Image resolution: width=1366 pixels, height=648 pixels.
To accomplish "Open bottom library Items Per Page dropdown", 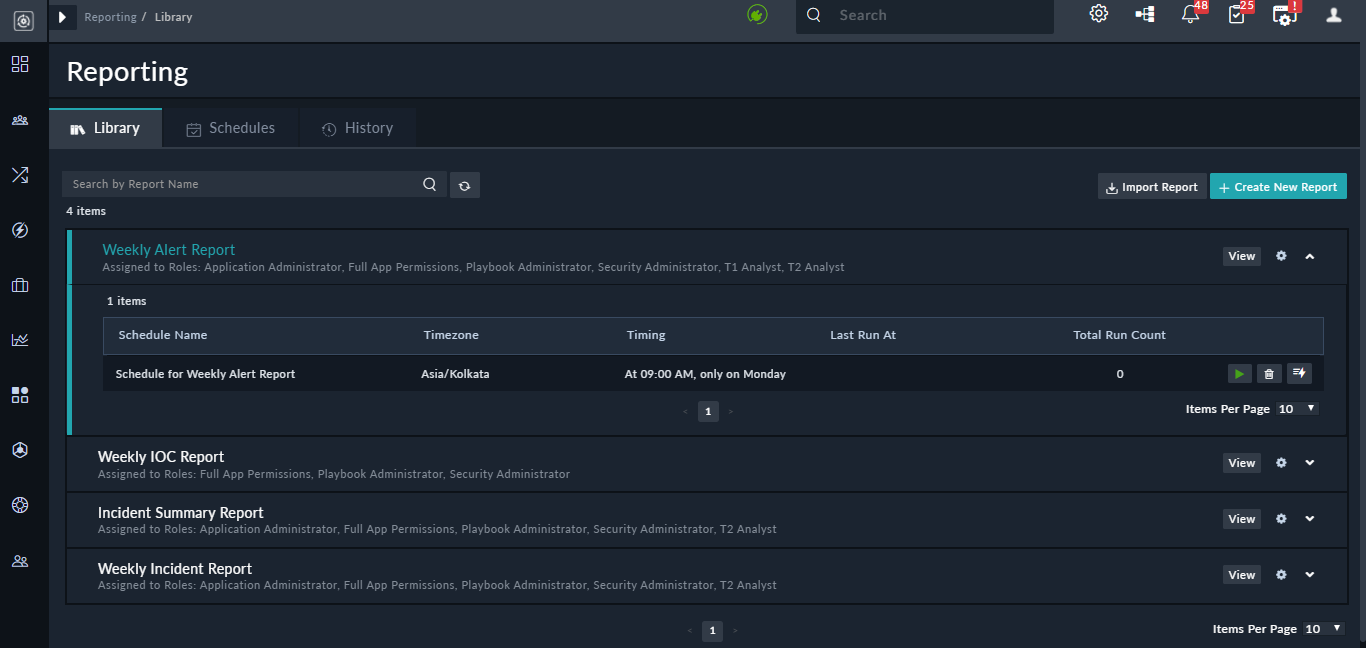I will click(1324, 629).
